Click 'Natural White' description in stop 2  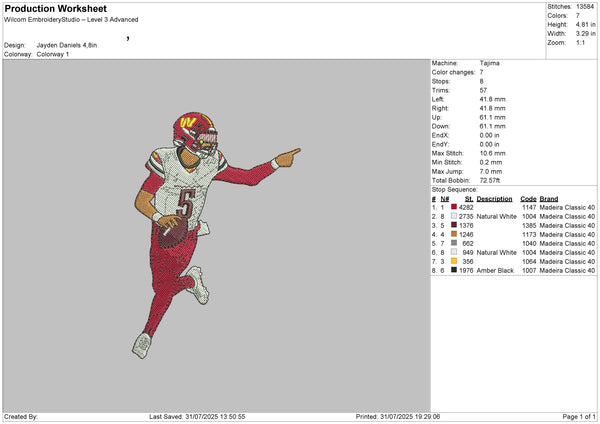click(497, 217)
